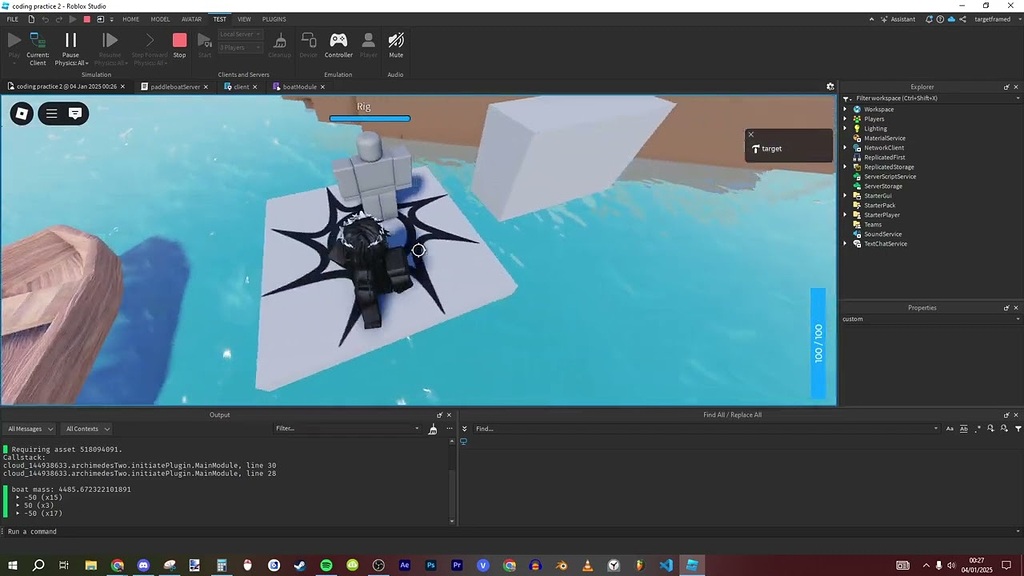Screen dimensions: 1024x576
Task: Toggle regex option in Find All
Action: pos(977,429)
